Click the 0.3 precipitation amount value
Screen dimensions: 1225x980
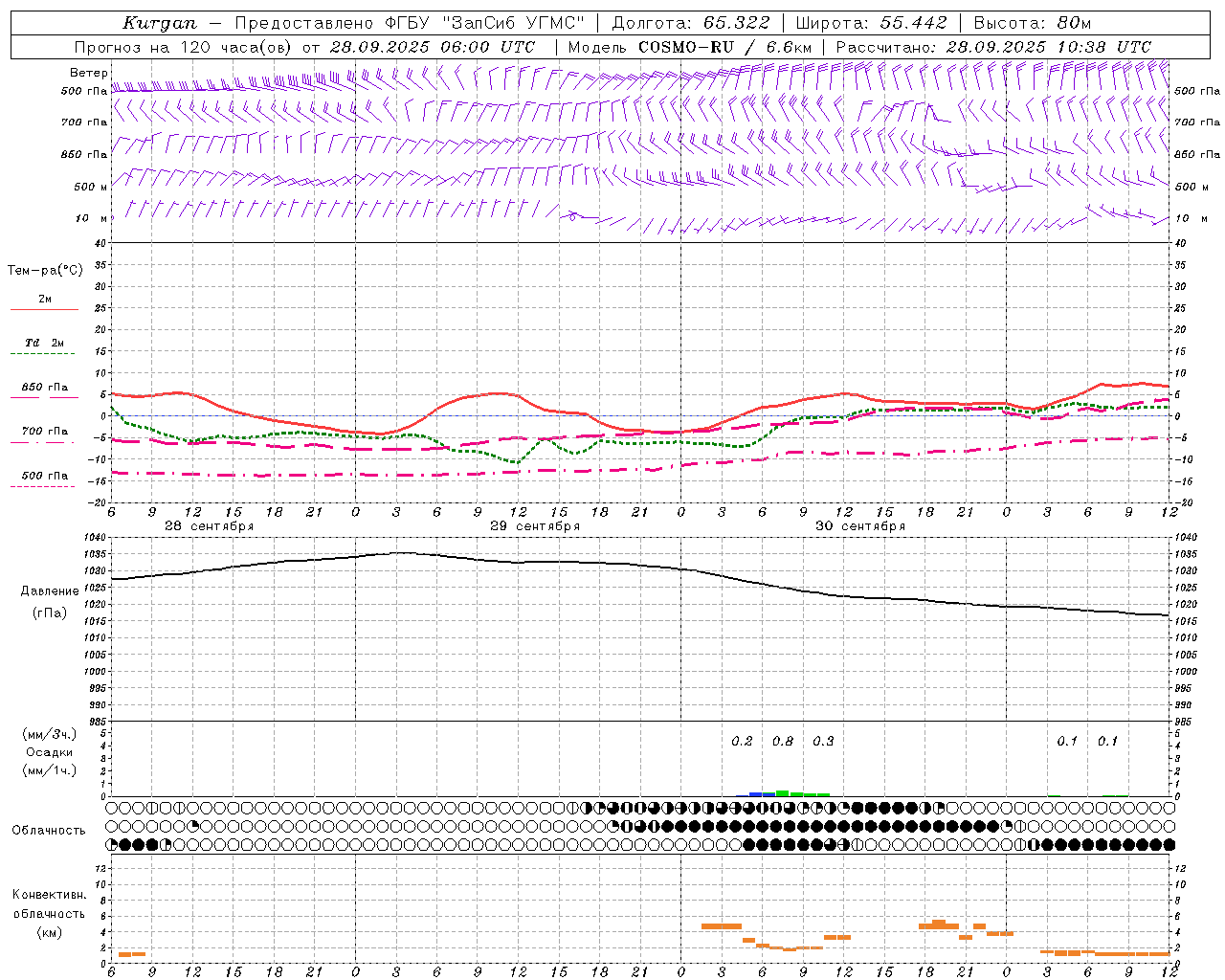pyautogui.click(x=823, y=742)
